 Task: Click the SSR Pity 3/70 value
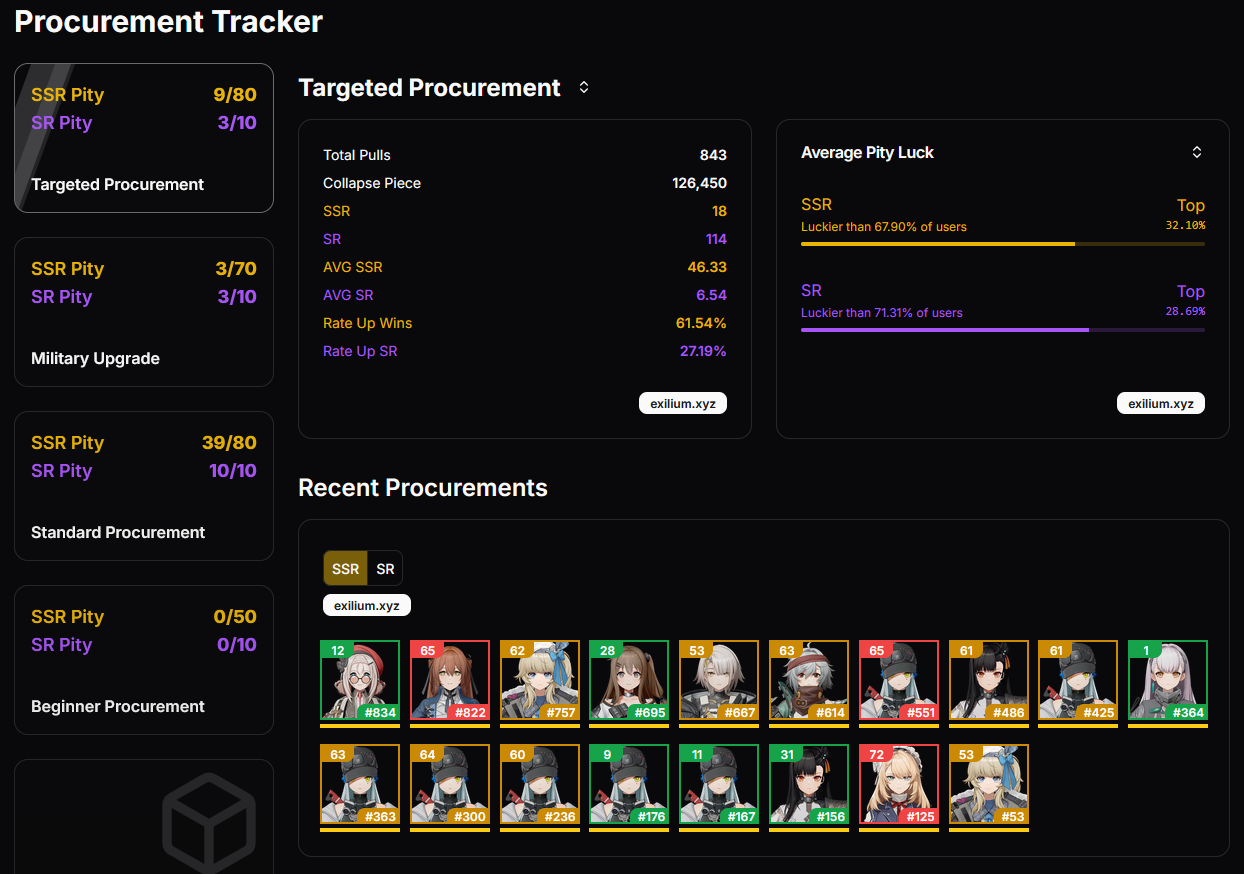click(x=236, y=269)
